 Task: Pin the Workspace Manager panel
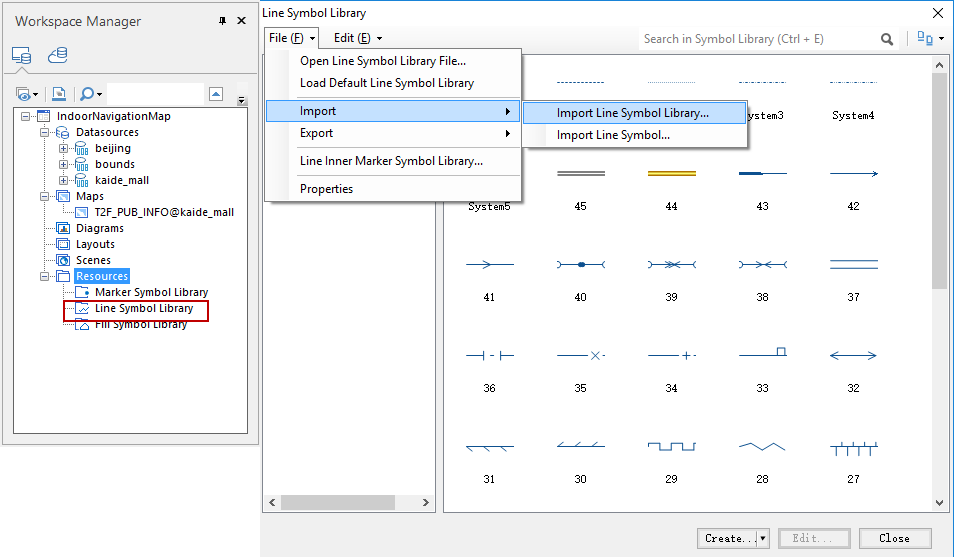(222, 21)
